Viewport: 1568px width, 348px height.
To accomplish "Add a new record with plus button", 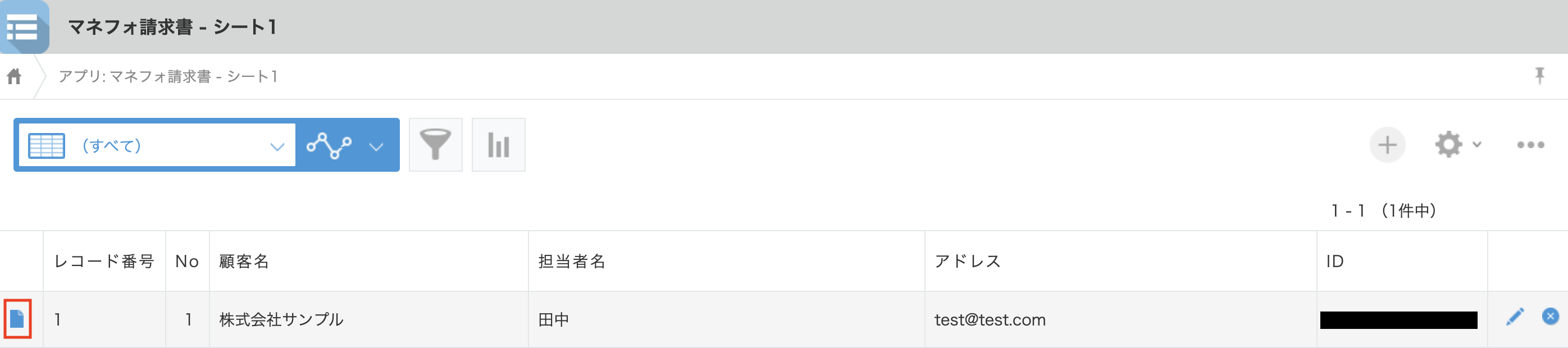I will tap(1387, 145).
